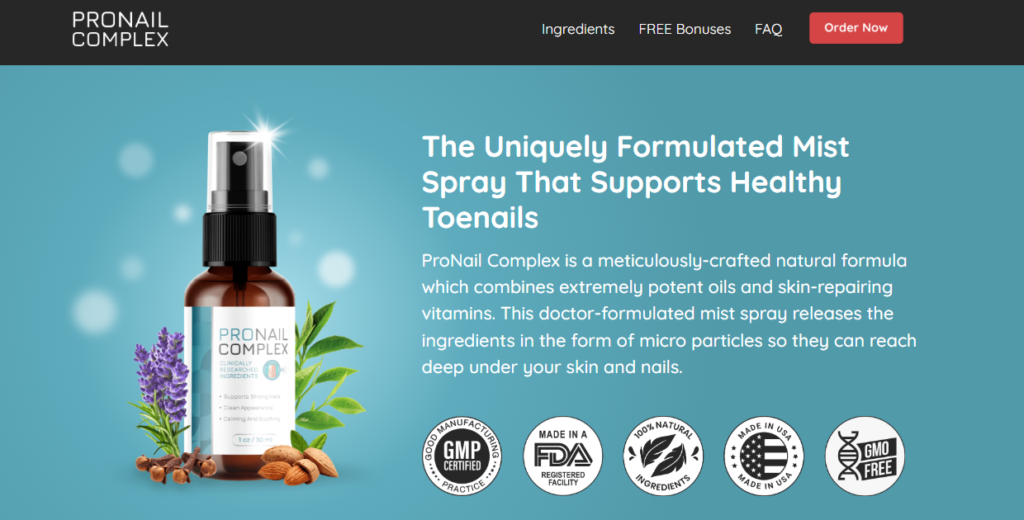Select the GMO Free DNA badge
The image size is (1024, 520).
pos(865,455)
